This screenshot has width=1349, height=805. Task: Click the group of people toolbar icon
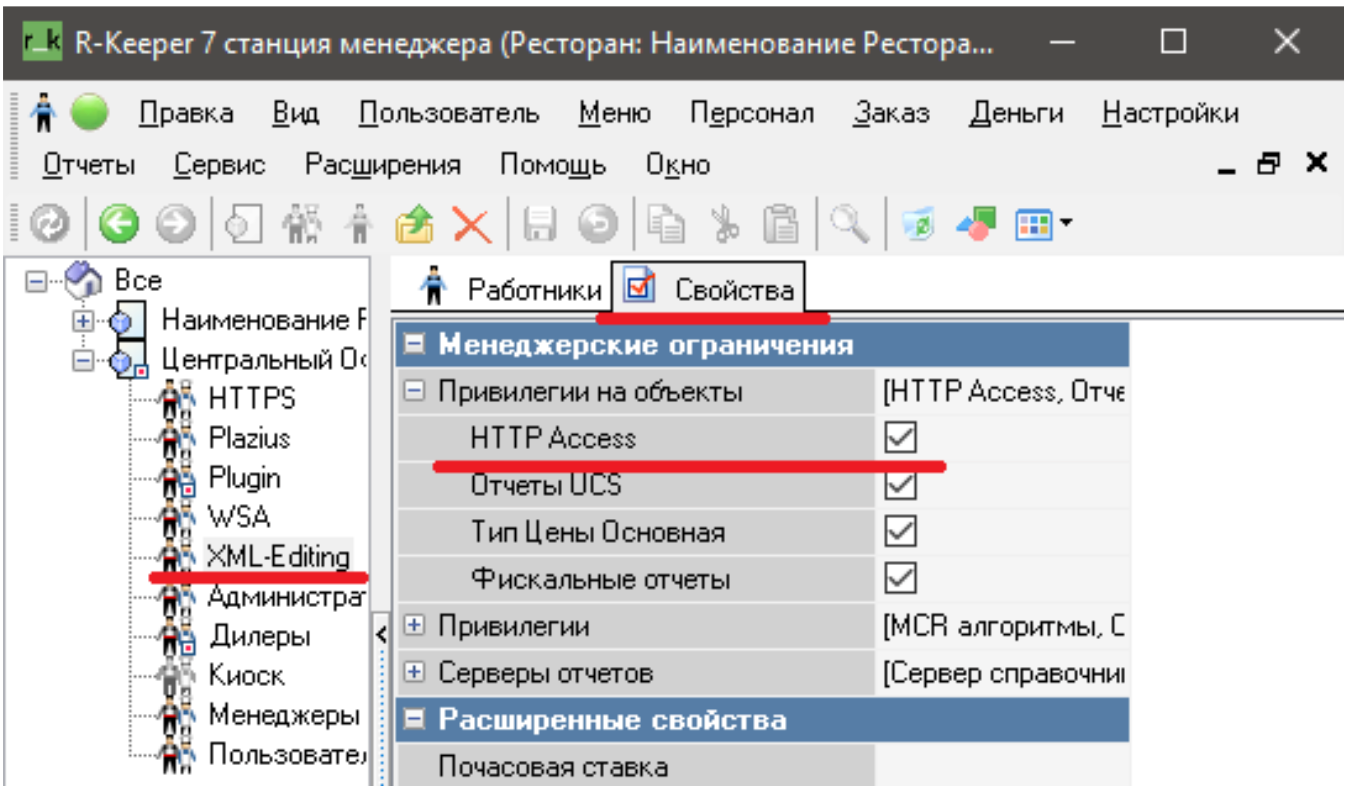(300, 224)
